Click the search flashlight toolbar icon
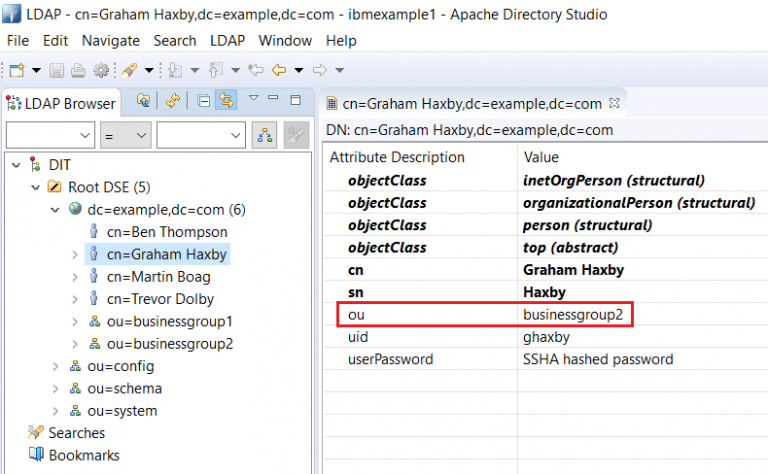 (129, 71)
